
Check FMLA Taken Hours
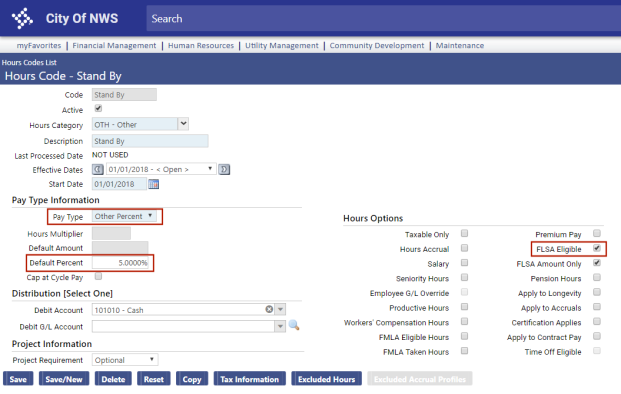coord(465,350)
